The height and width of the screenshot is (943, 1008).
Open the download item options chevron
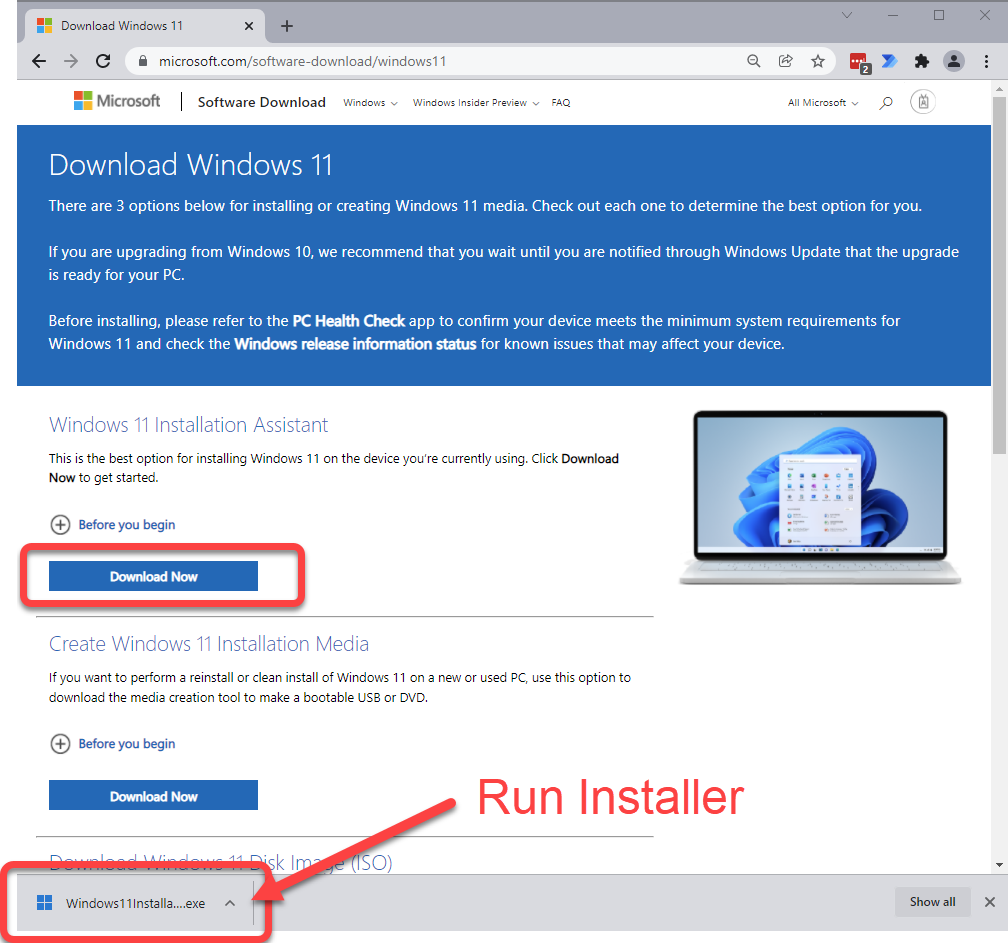pos(230,903)
